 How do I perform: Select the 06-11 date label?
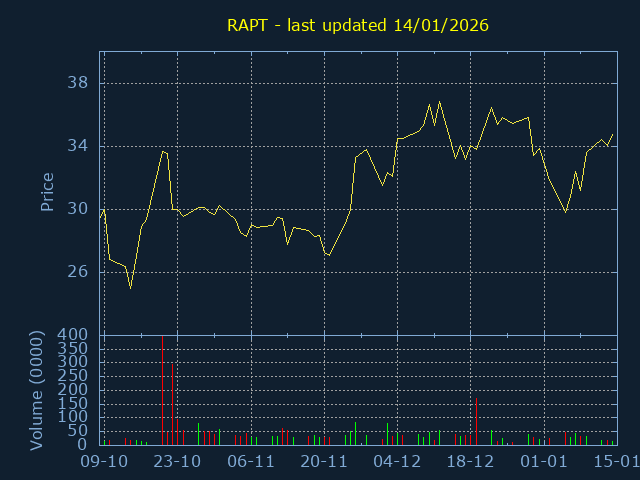coord(251,461)
